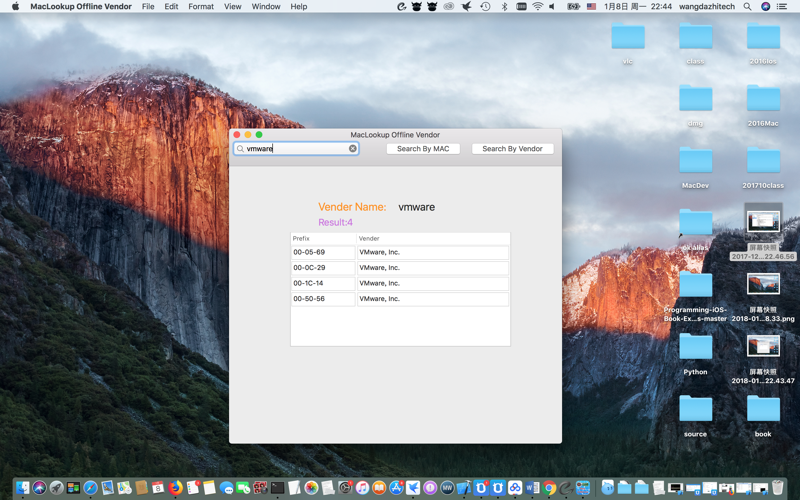The height and width of the screenshot is (500, 800).
Task: Open the Edit menu
Action: [171, 7]
